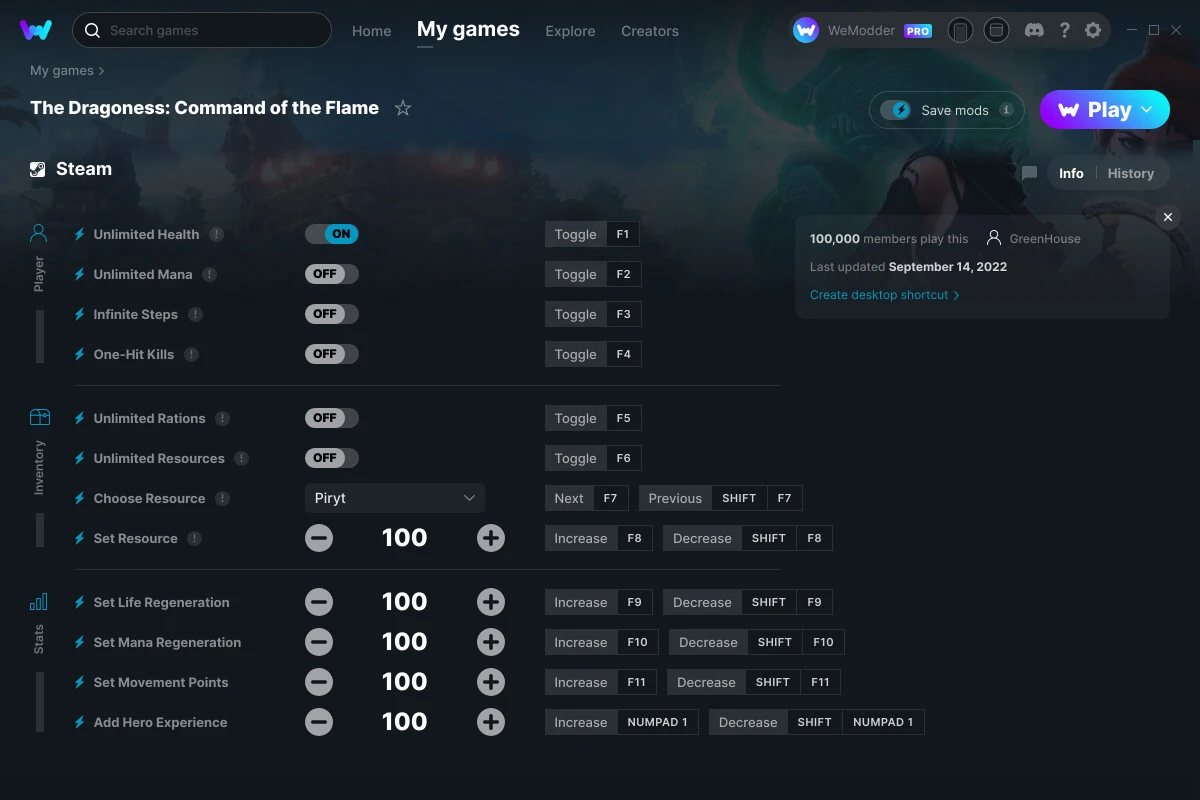This screenshot has height=800, width=1200.
Task: Click the info icon next to Unlimited Health
Action: pyautogui.click(x=216, y=234)
